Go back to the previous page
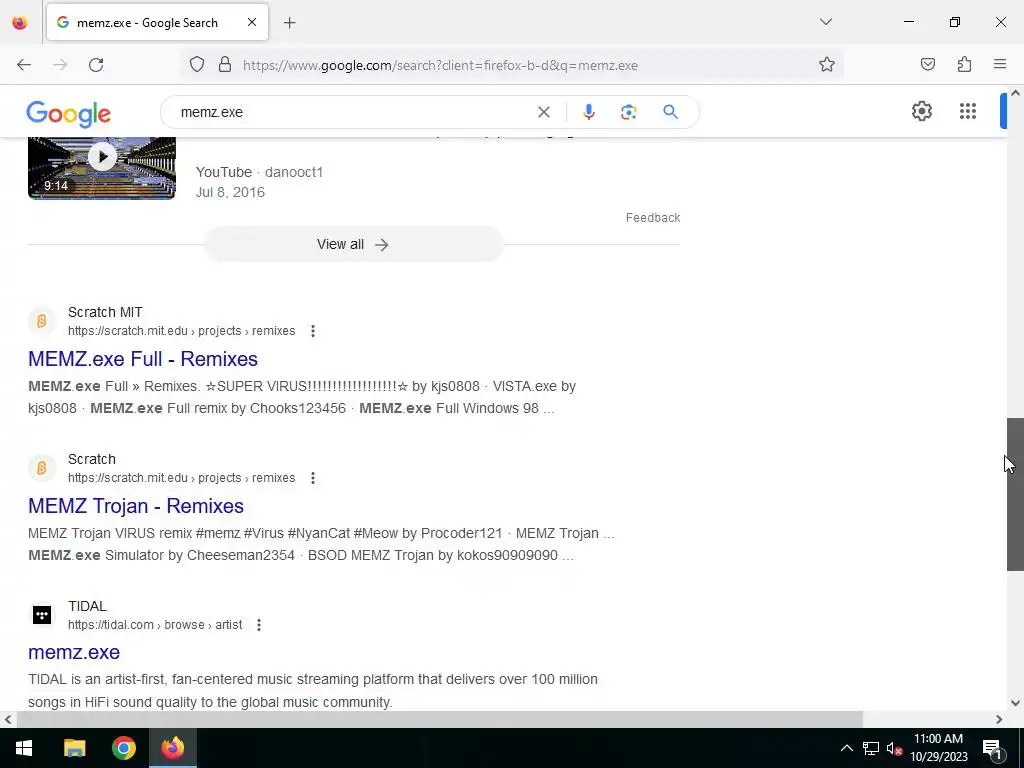 [x=24, y=65]
